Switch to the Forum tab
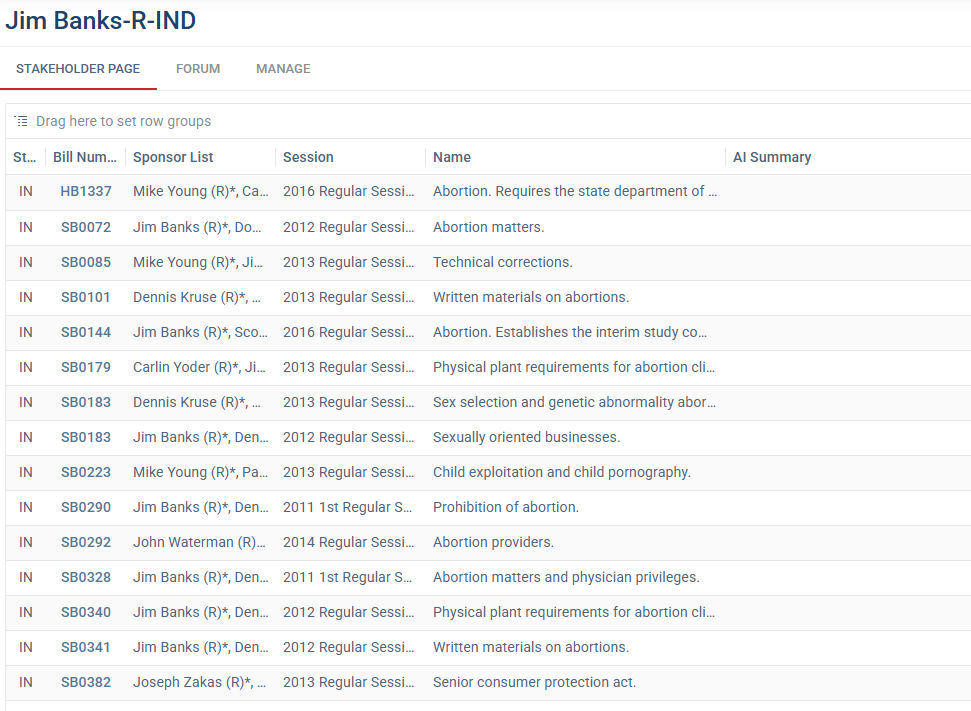 (x=198, y=69)
